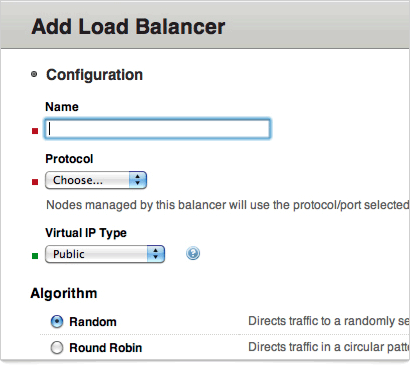
Task: Select the Round Robin radio button
Action: 57,348
